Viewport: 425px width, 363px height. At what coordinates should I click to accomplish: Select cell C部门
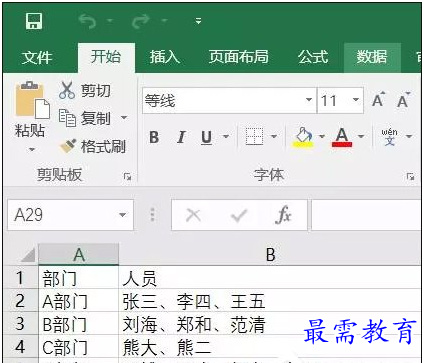[x=79, y=347]
